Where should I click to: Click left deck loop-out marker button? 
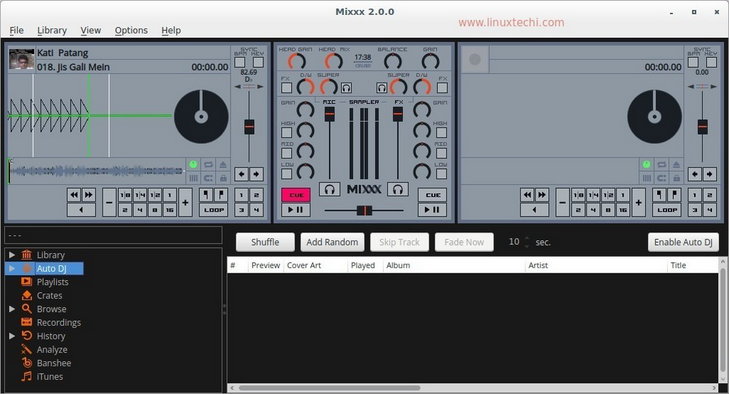(x=221, y=195)
